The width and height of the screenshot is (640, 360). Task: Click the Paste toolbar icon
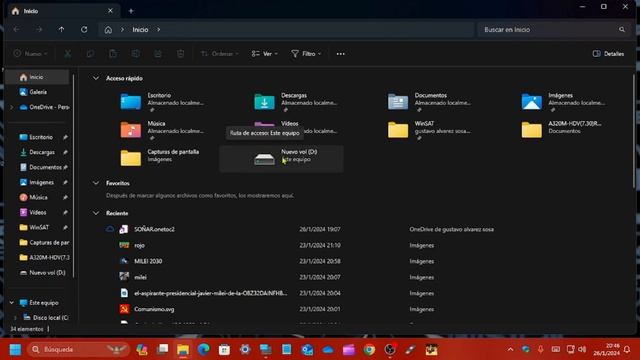coord(113,53)
